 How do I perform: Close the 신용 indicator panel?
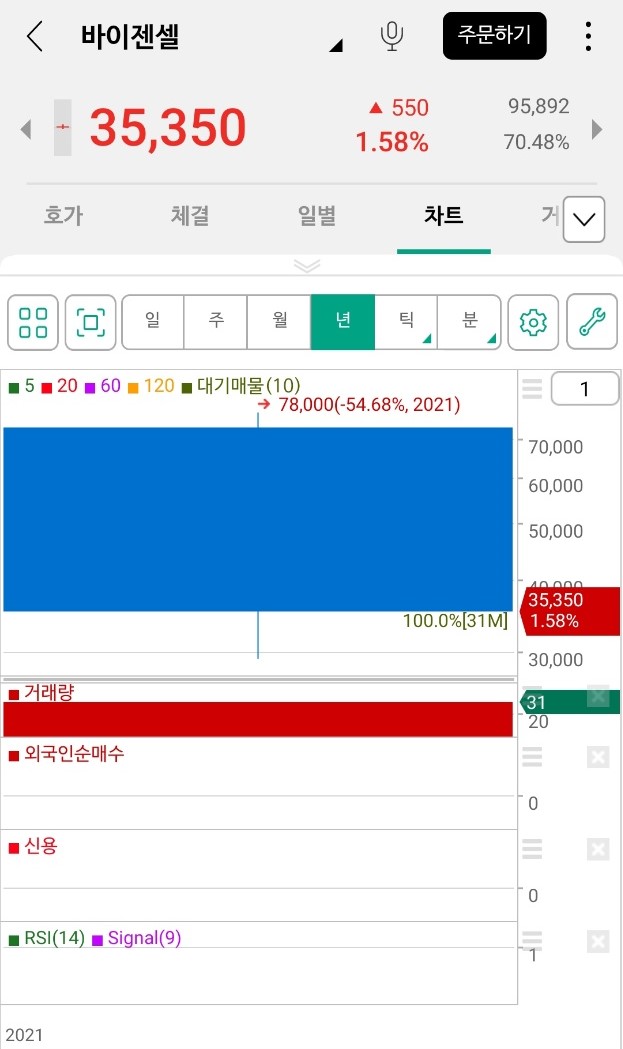tap(598, 850)
